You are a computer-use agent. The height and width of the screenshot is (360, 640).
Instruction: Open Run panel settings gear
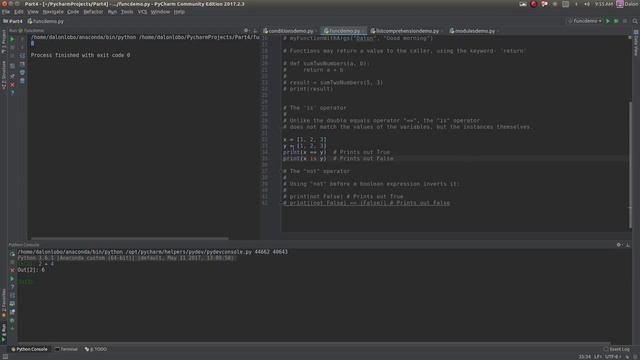(246, 31)
